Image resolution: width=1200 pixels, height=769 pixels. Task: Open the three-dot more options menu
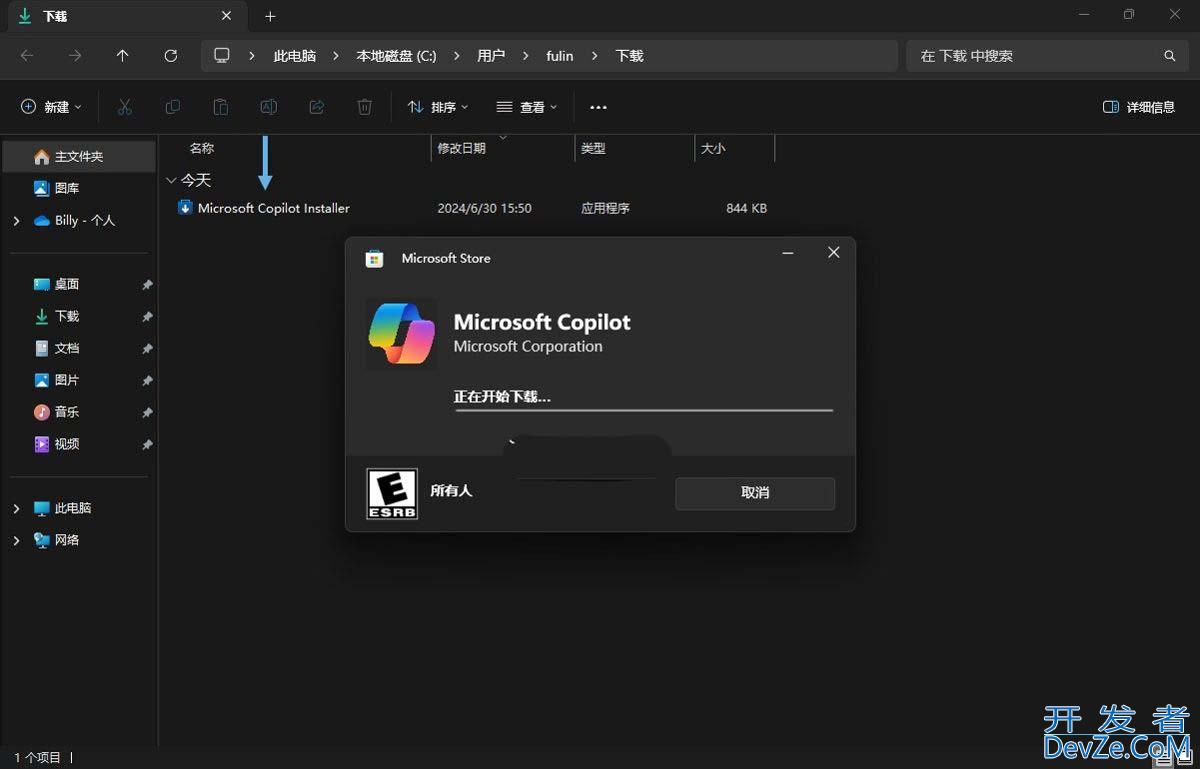598,107
